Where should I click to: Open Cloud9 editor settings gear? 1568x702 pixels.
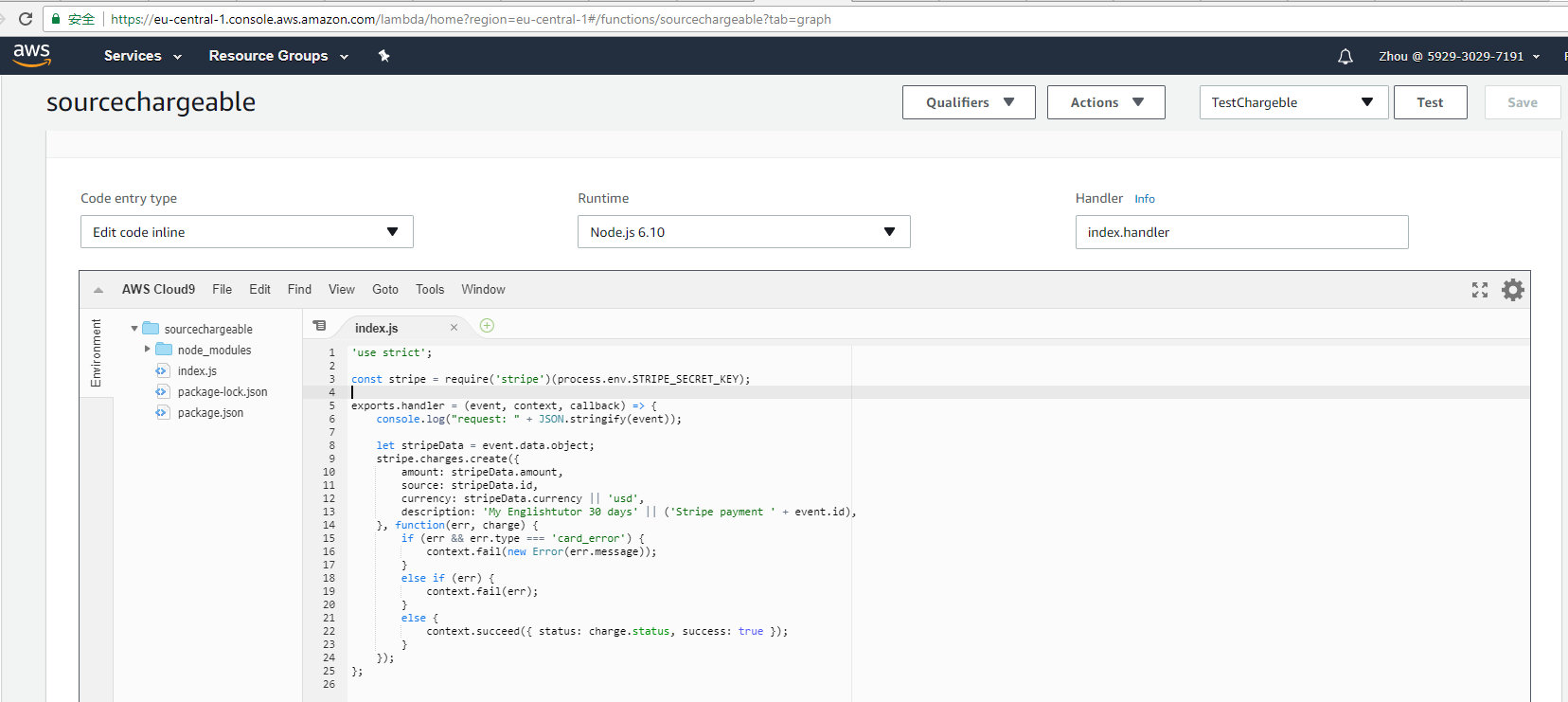(1512, 290)
